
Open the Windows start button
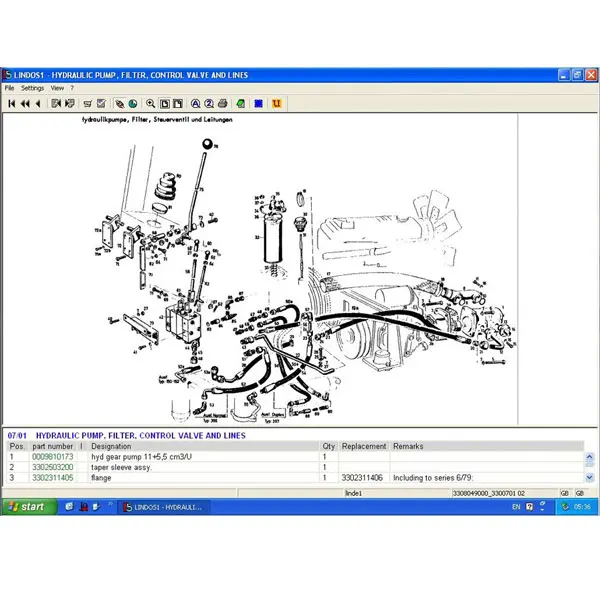[x=29, y=507]
